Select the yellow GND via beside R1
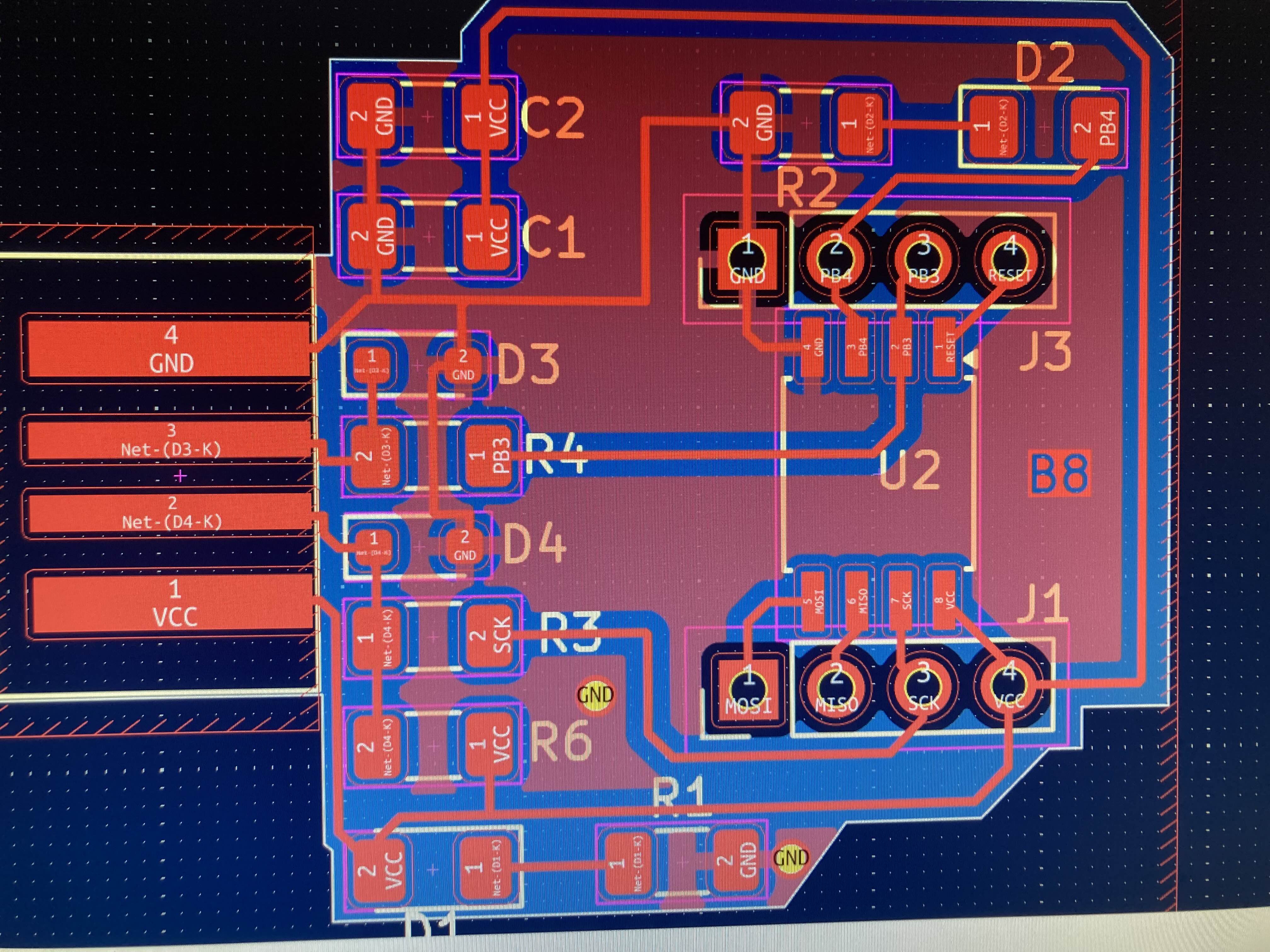Viewport: 1270px width, 952px height. [x=791, y=858]
